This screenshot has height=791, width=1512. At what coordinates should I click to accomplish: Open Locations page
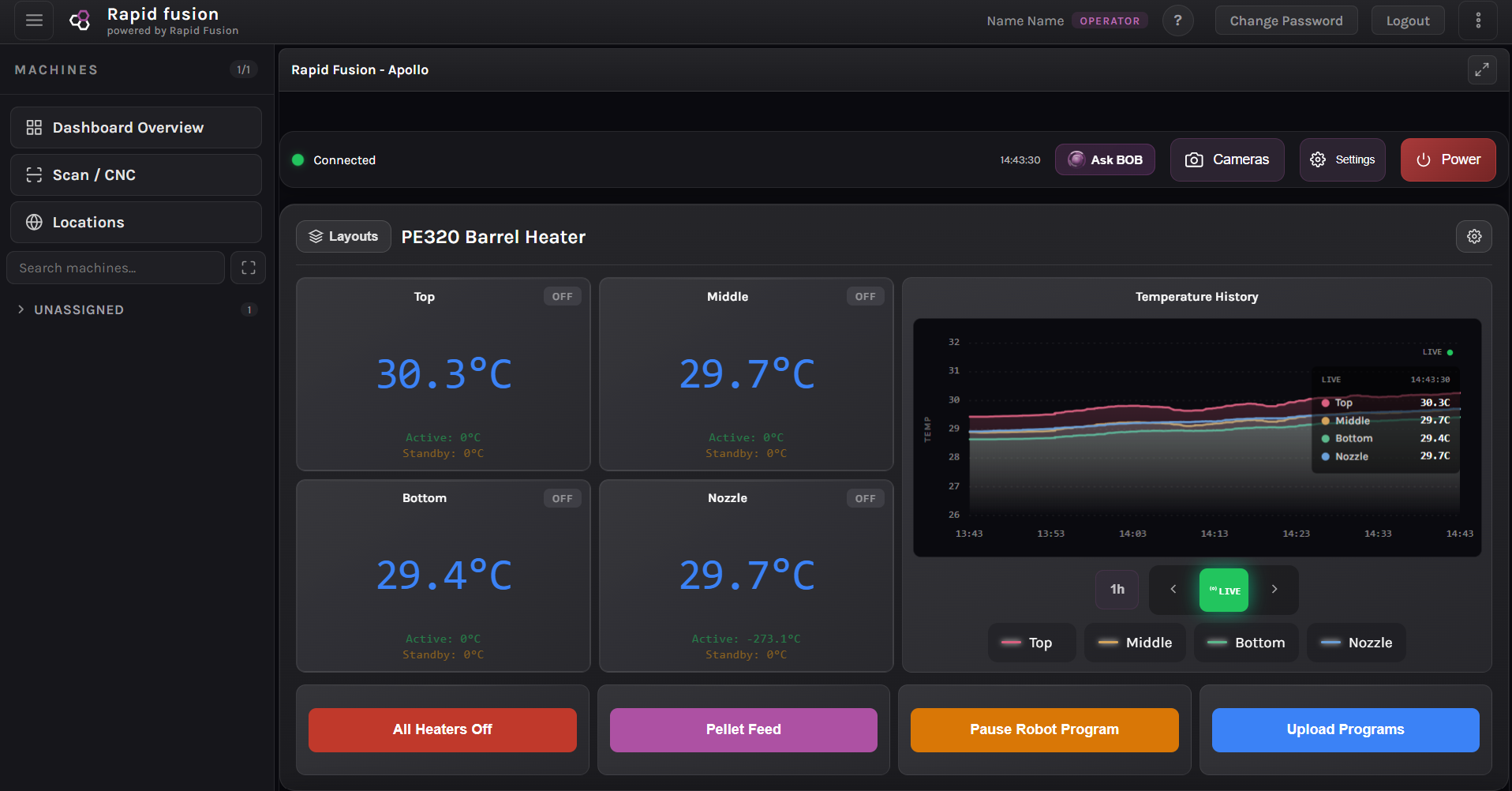[136, 223]
